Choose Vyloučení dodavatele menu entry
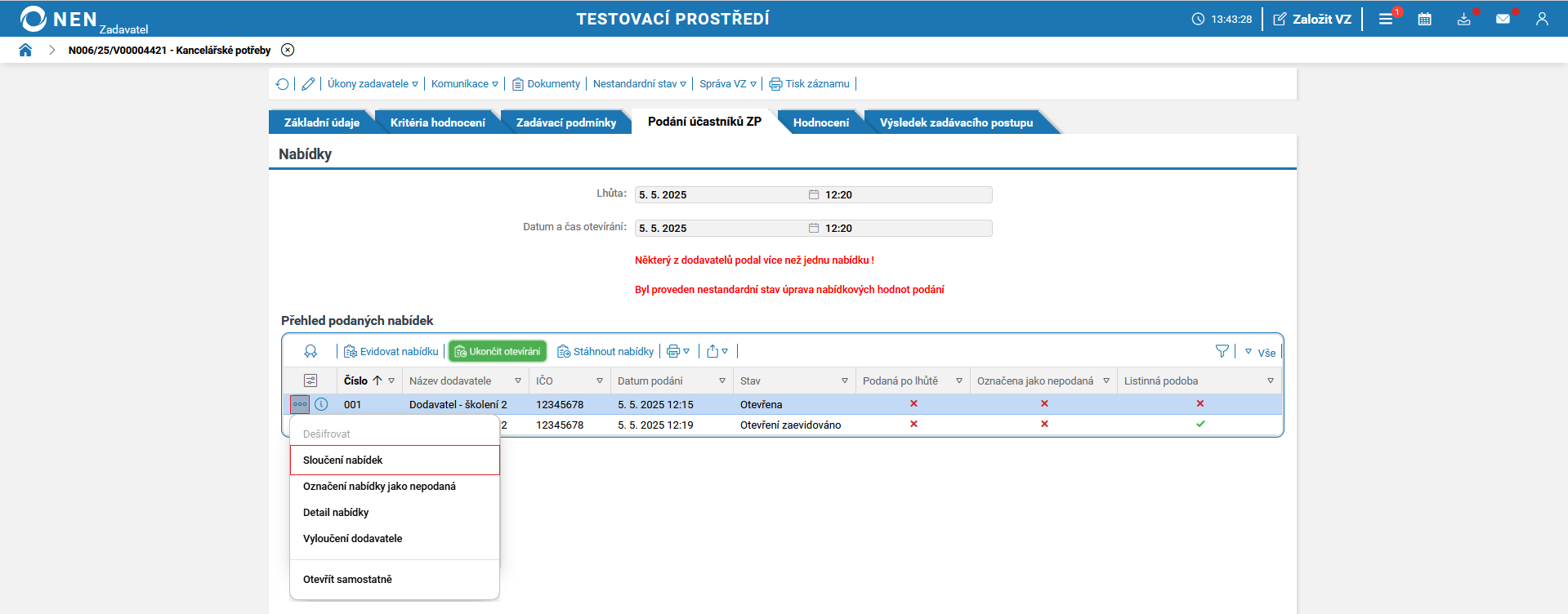This screenshot has width=1568, height=614. [x=353, y=539]
